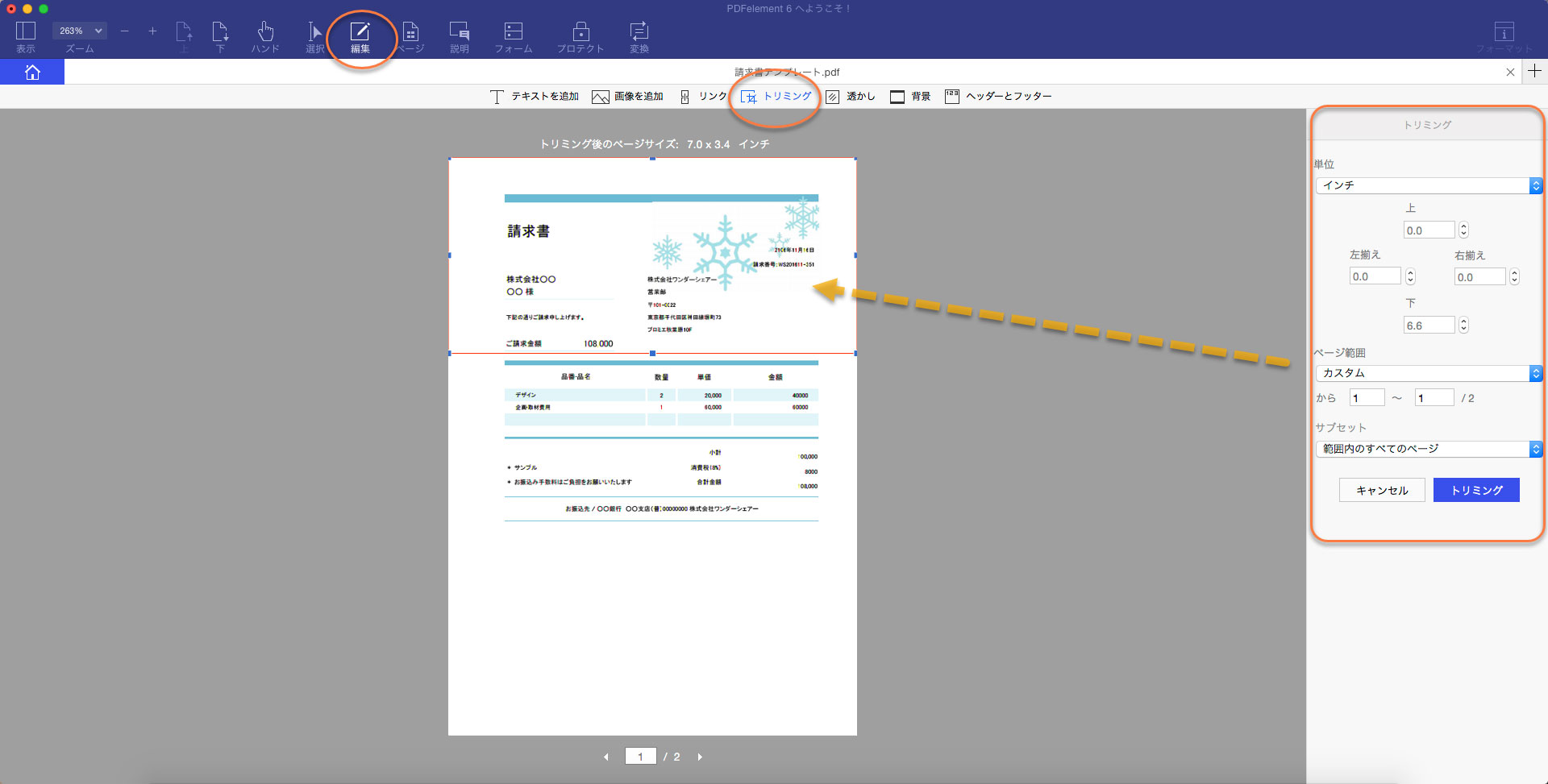
Task: Select left-middle crop handle
Action: [x=449, y=255]
